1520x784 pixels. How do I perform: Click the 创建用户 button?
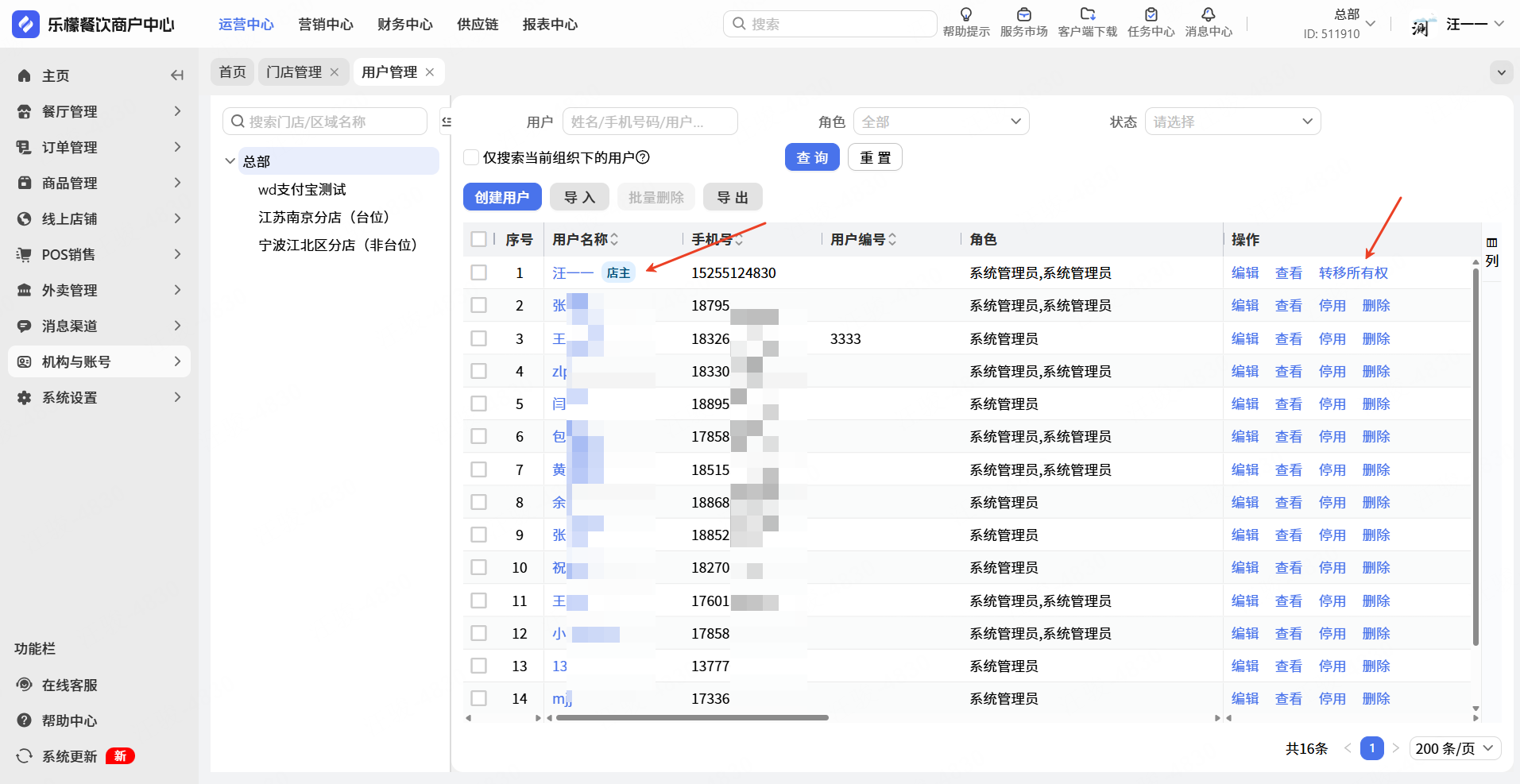pyautogui.click(x=502, y=197)
